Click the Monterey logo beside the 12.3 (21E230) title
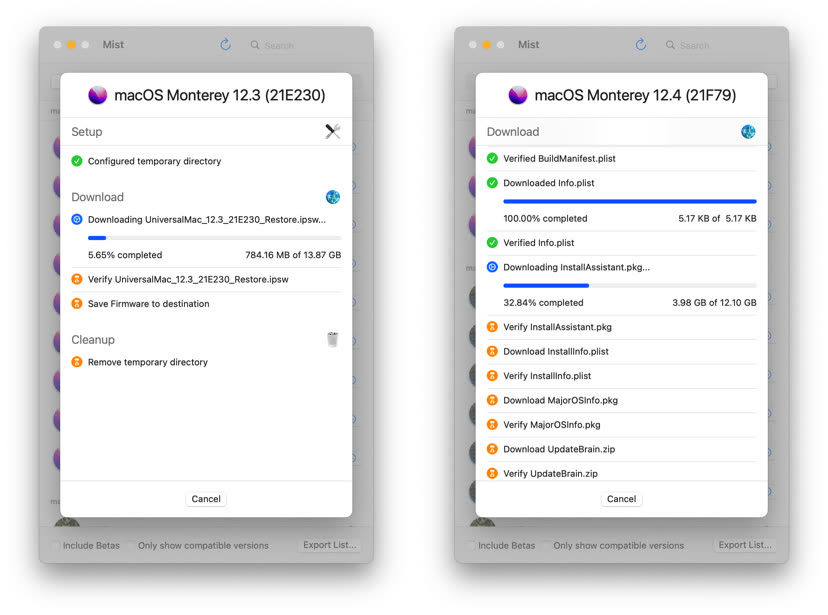Viewport: 828px width, 615px height. 98,95
